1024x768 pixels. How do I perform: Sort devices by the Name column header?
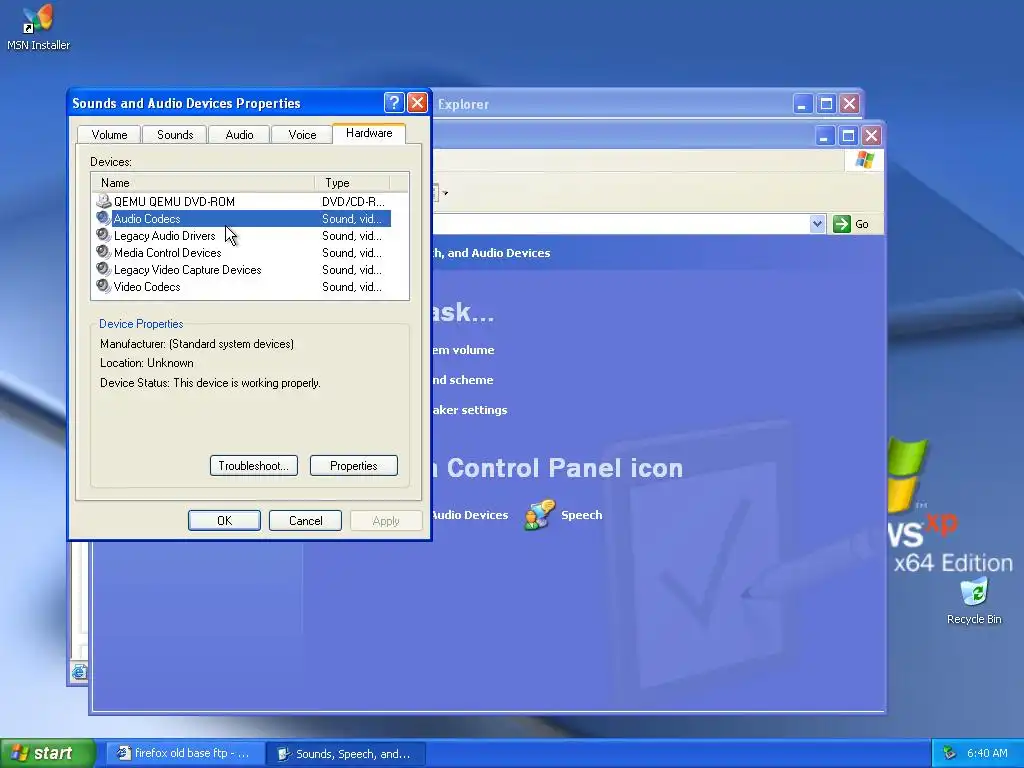click(x=203, y=183)
